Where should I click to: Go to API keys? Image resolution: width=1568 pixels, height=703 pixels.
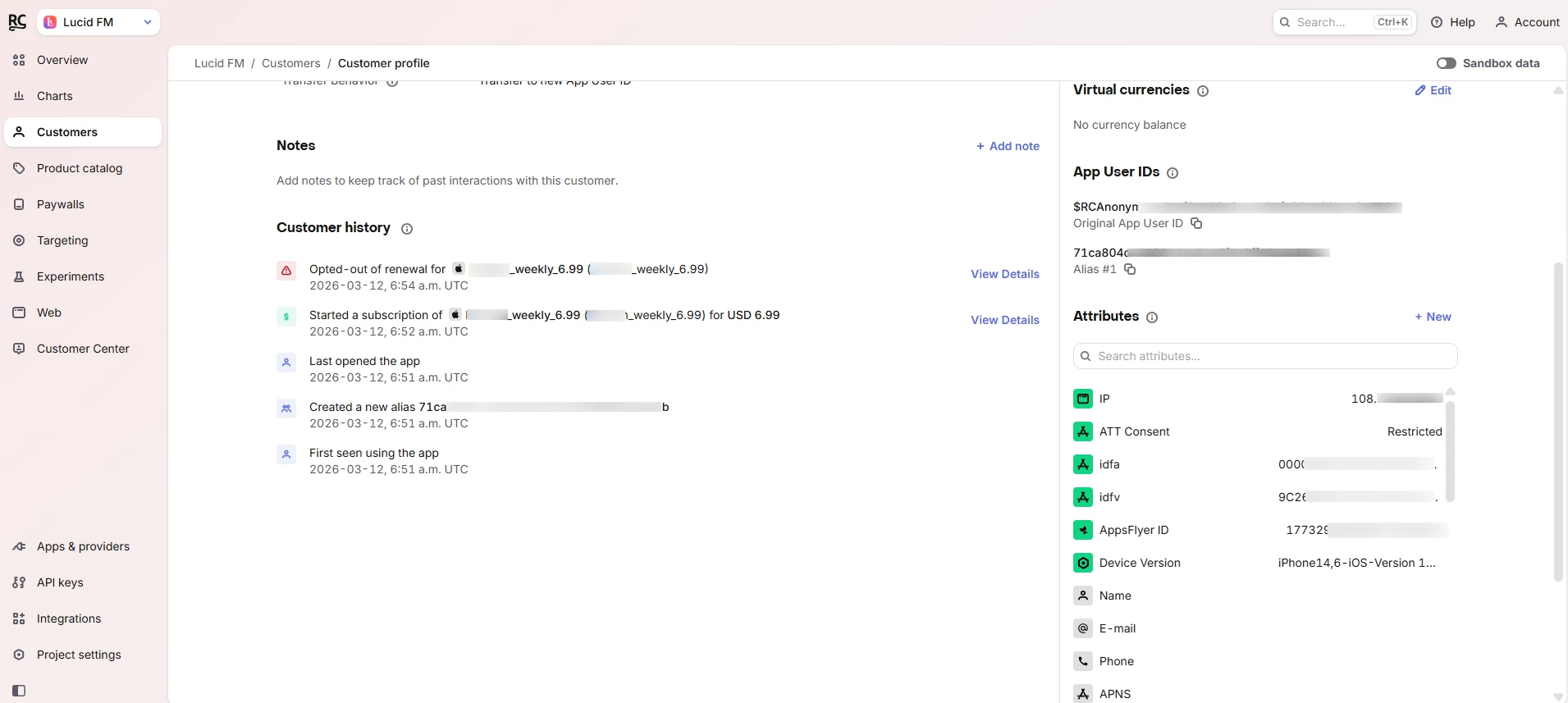(83, 582)
